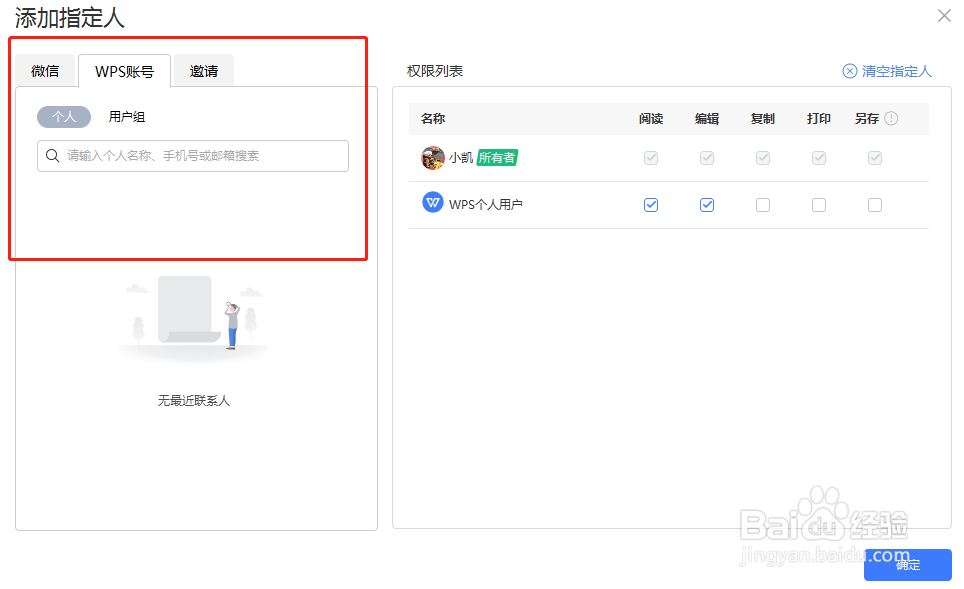
Task: Click the X close icon of the dialog
Action: pos(944,15)
